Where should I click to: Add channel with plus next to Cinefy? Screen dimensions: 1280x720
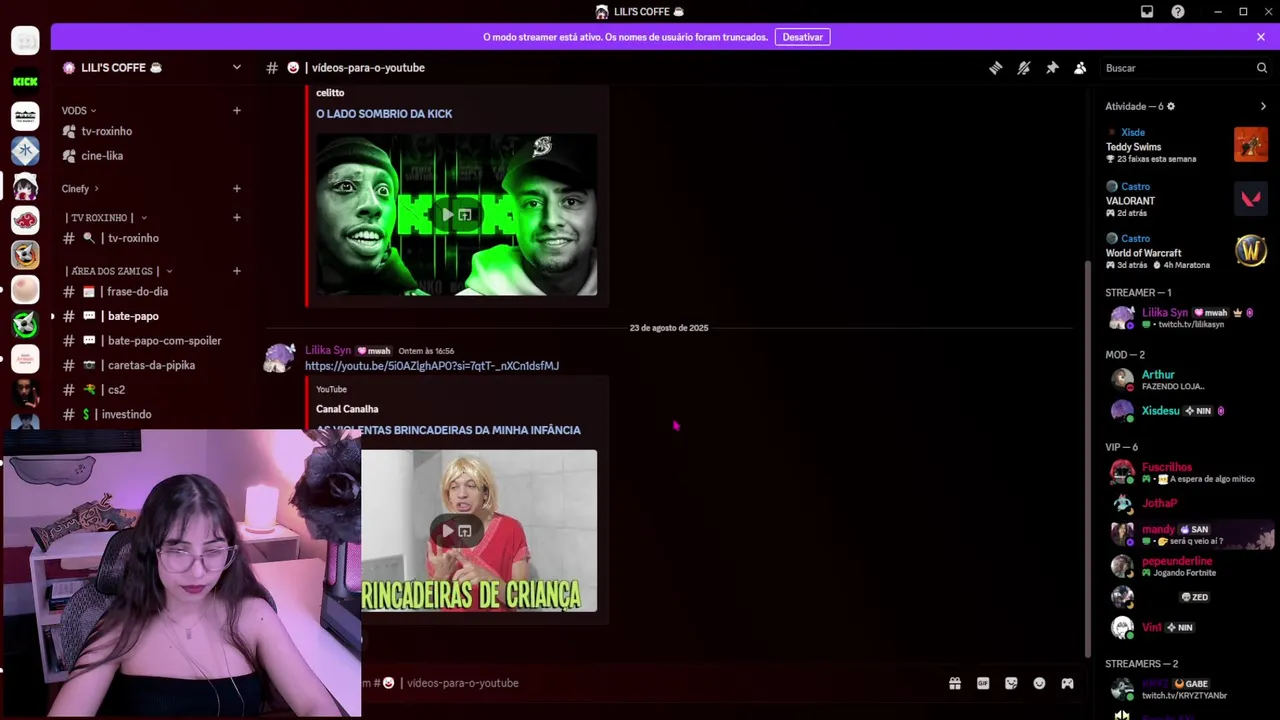[237, 188]
